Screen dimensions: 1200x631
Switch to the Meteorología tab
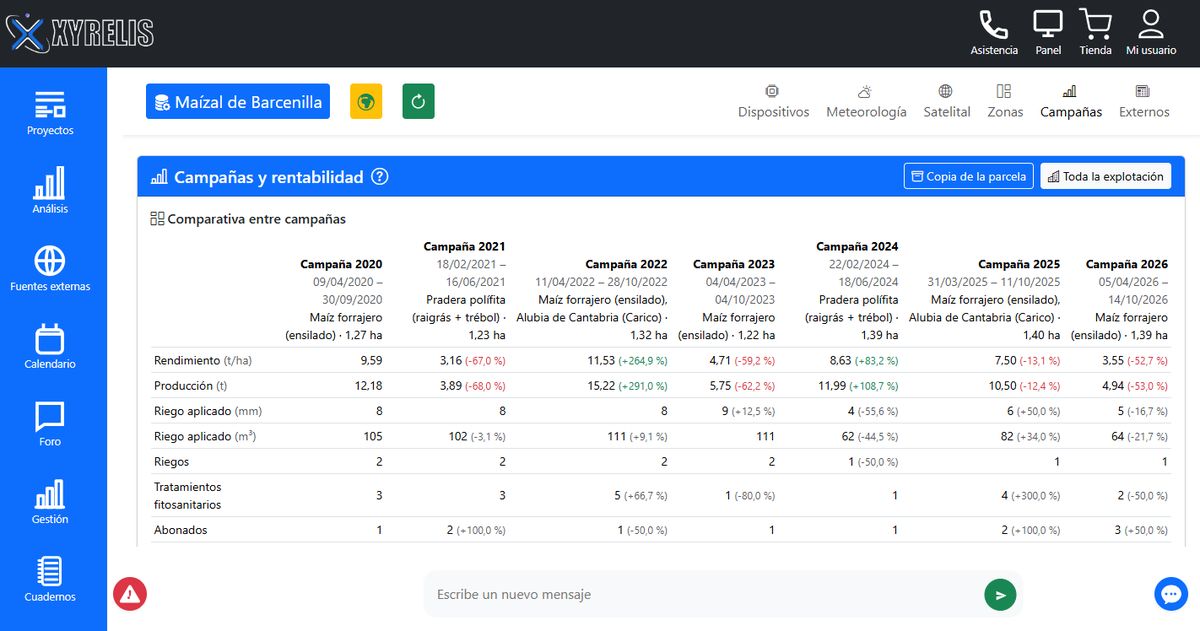pyautogui.click(x=866, y=101)
